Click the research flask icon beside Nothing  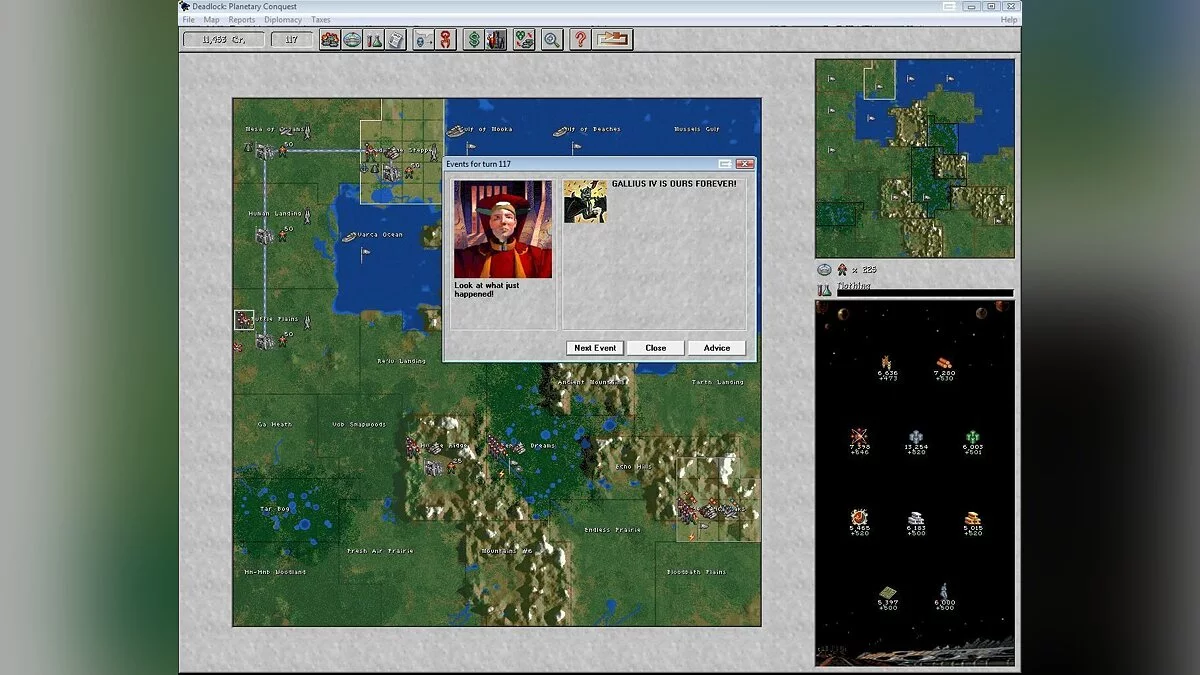(x=824, y=290)
